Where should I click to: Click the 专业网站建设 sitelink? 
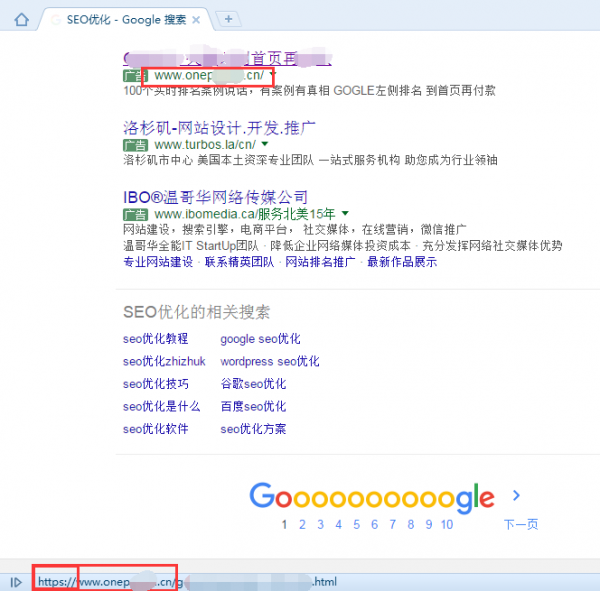[158, 262]
